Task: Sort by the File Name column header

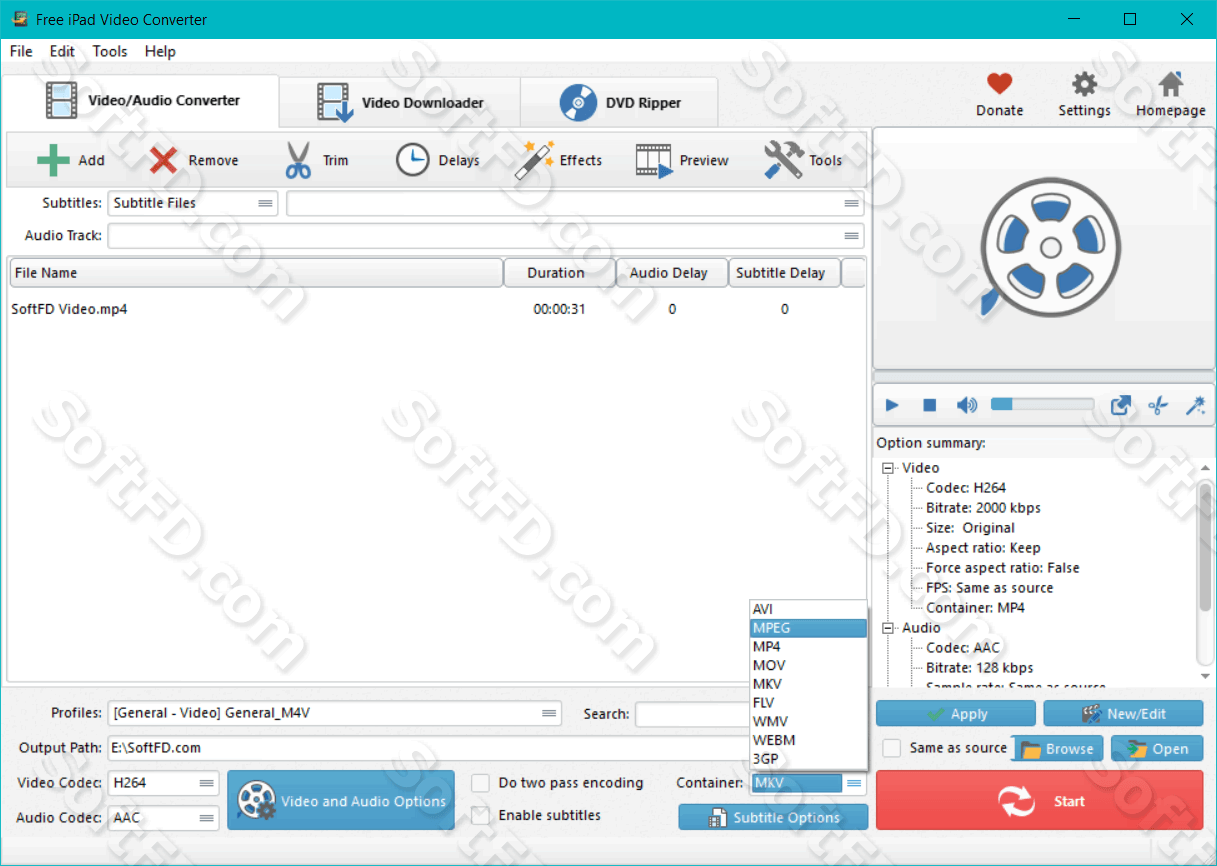Action: pos(256,273)
